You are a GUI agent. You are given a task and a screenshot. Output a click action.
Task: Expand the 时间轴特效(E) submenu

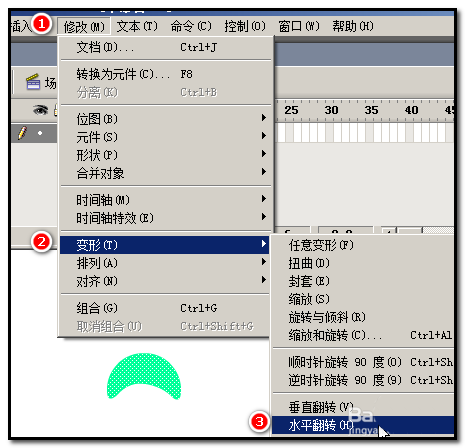pyautogui.click(x=166, y=218)
